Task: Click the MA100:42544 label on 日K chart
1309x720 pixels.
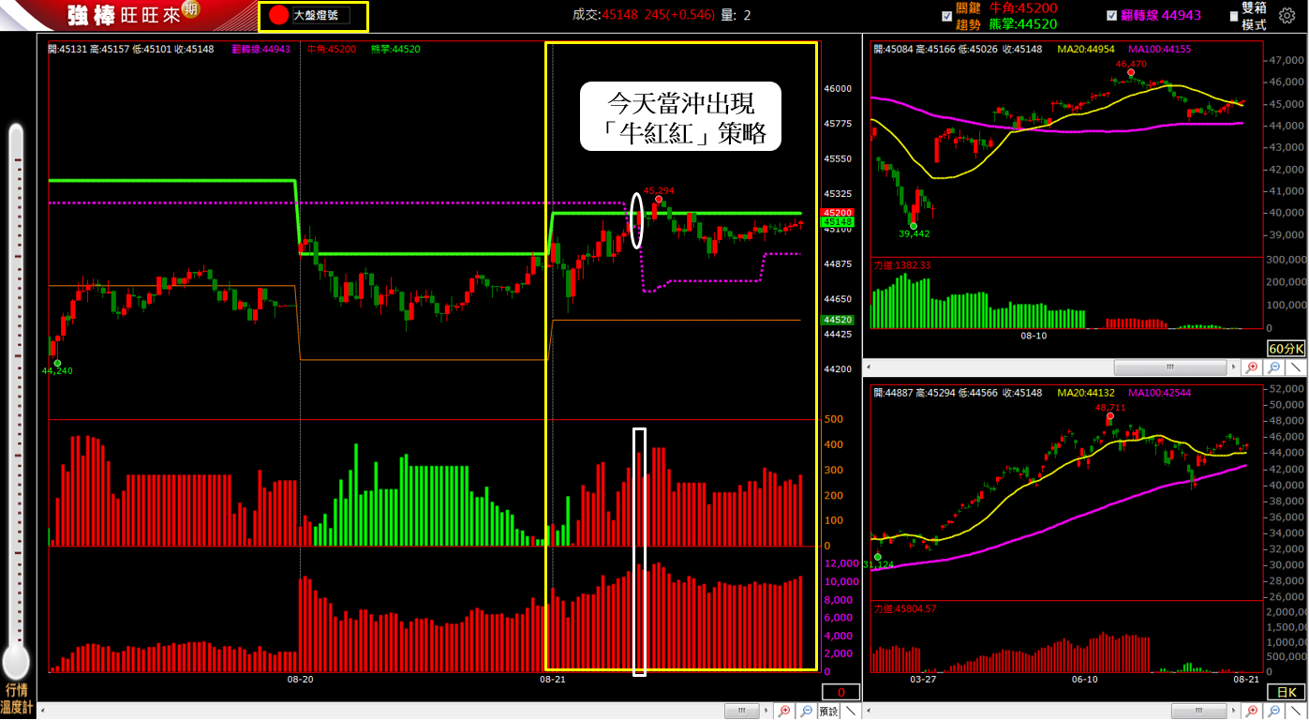Action: tap(1161, 391)
